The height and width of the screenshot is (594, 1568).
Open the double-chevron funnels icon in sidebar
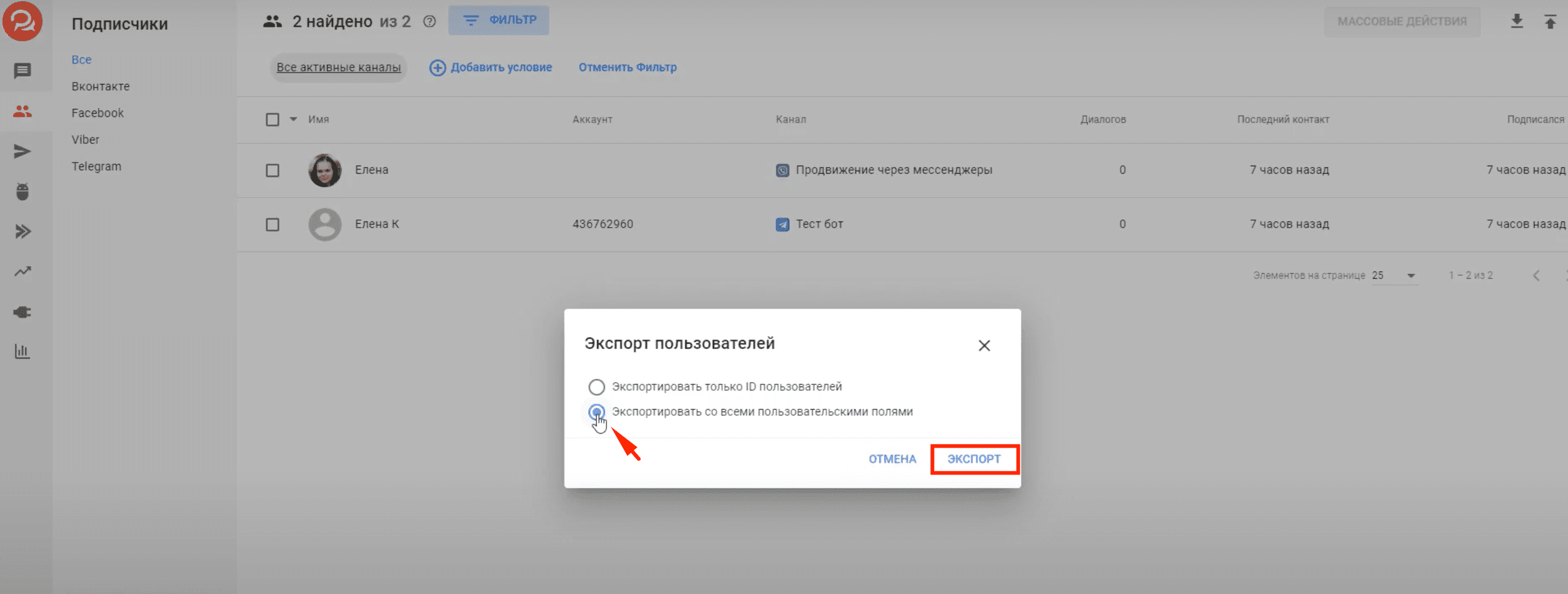click(23, 231)
